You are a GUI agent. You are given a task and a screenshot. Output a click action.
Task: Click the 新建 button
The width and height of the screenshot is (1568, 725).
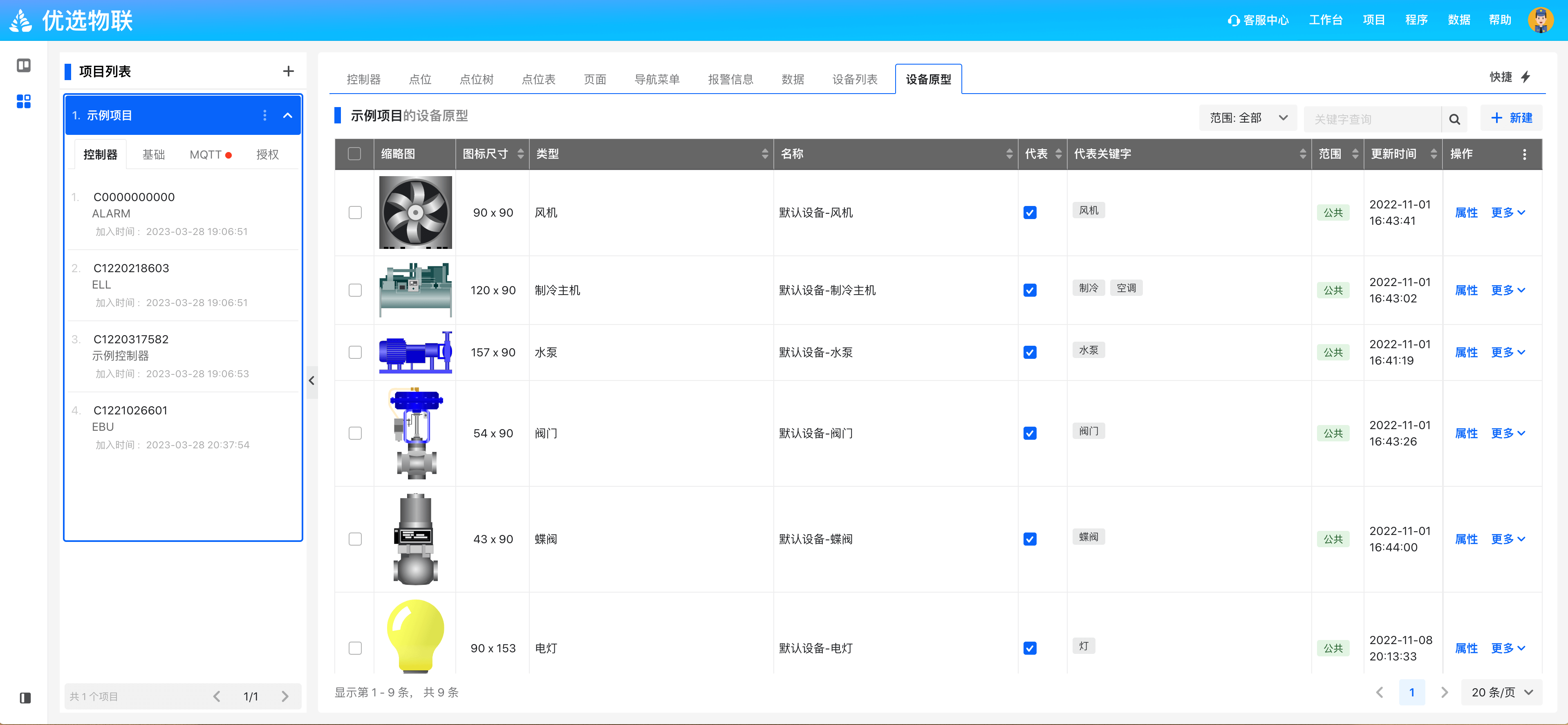click(1511, 118)
